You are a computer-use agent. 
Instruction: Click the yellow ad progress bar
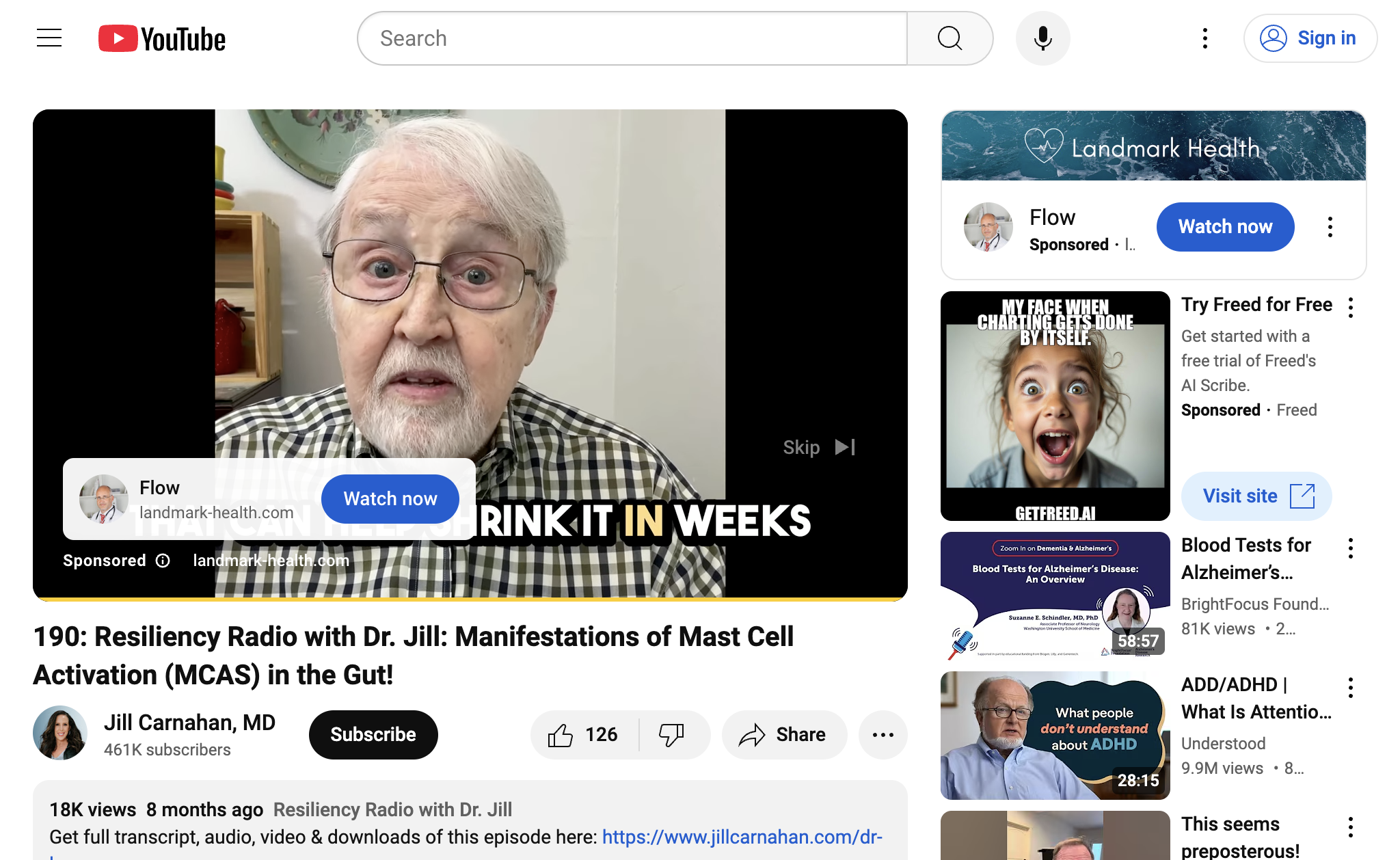[470, 599]
